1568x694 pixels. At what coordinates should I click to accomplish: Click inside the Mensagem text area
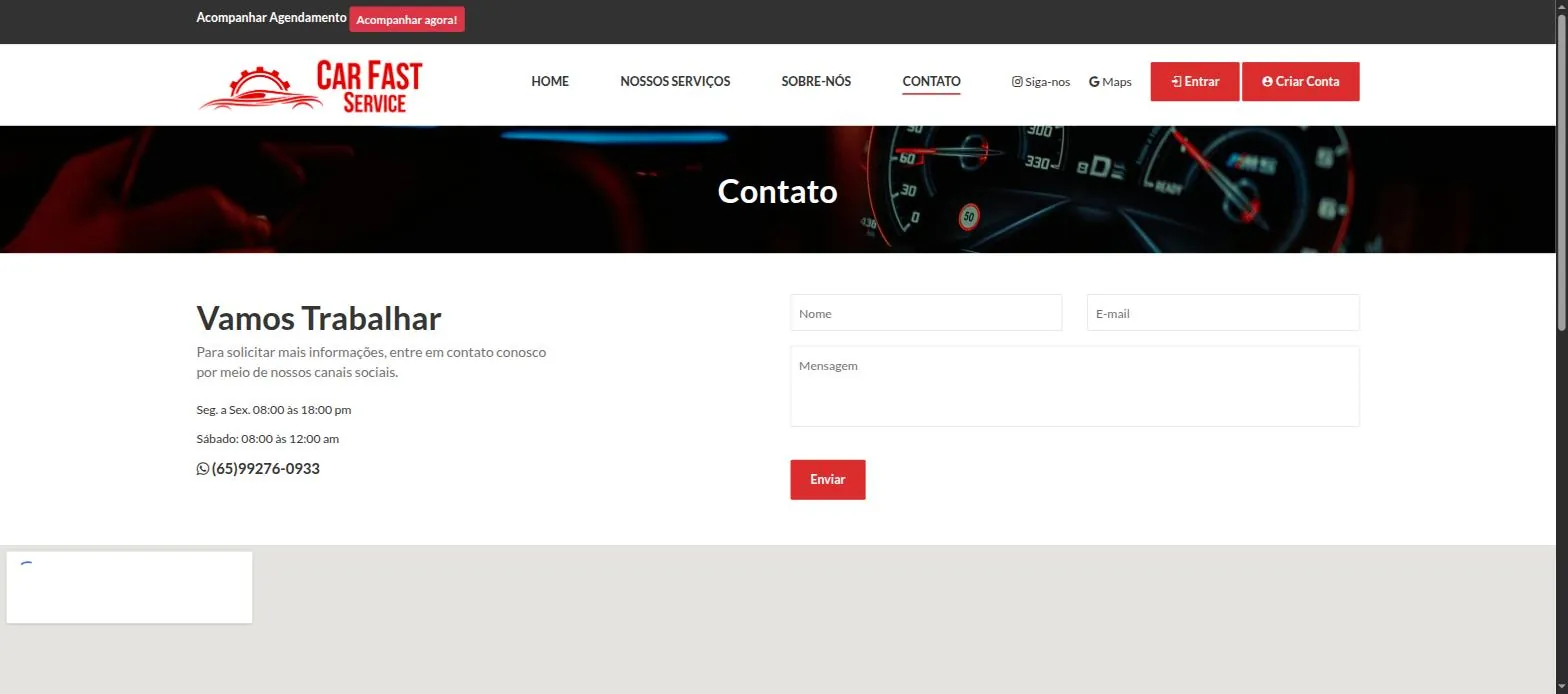click(x=1075, y=386)
